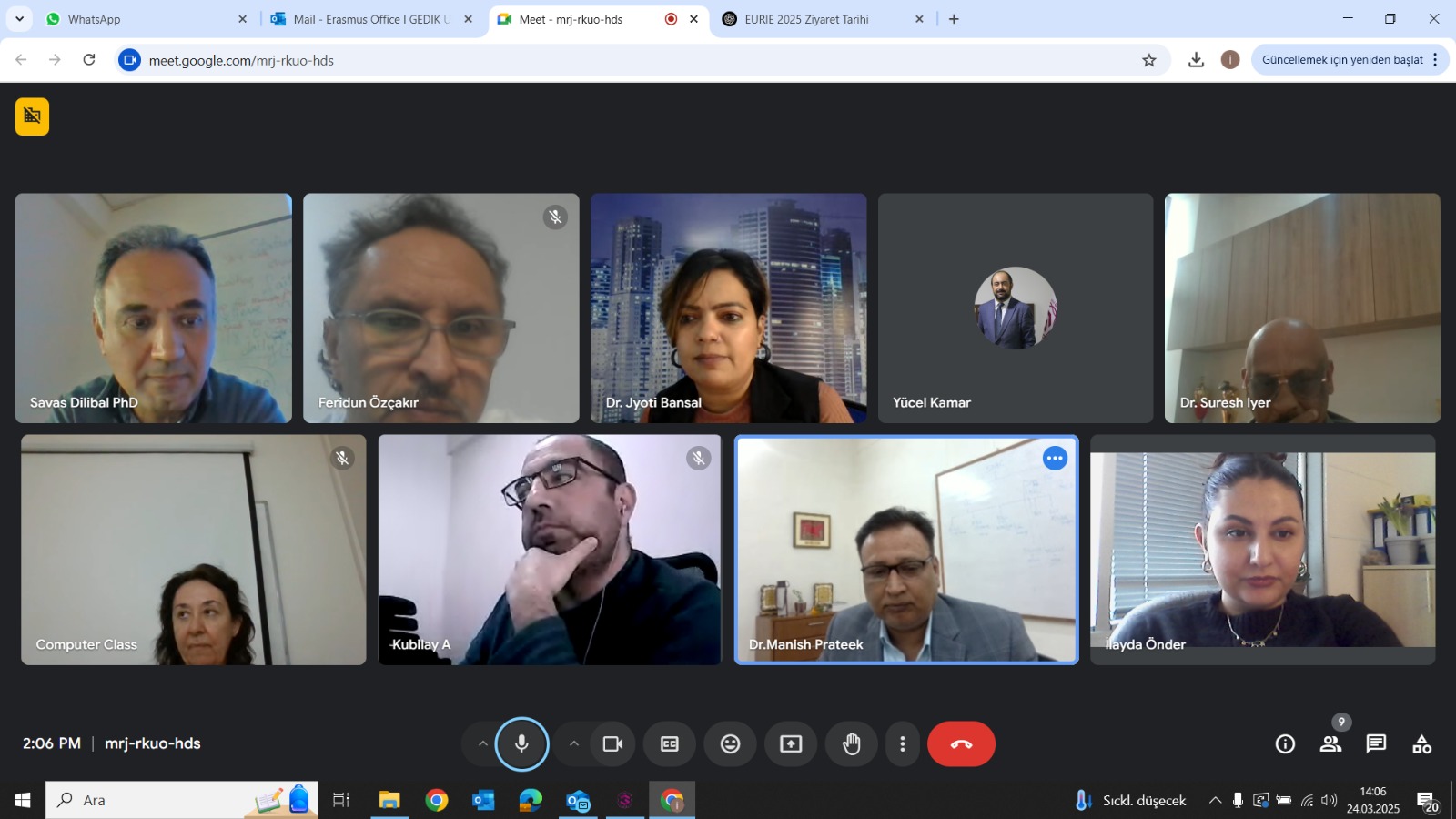The width and height of the screenshot is (1456, 819).
Task: Open more options three-dot menu in call bar
Action: click(x=902, y=743)
